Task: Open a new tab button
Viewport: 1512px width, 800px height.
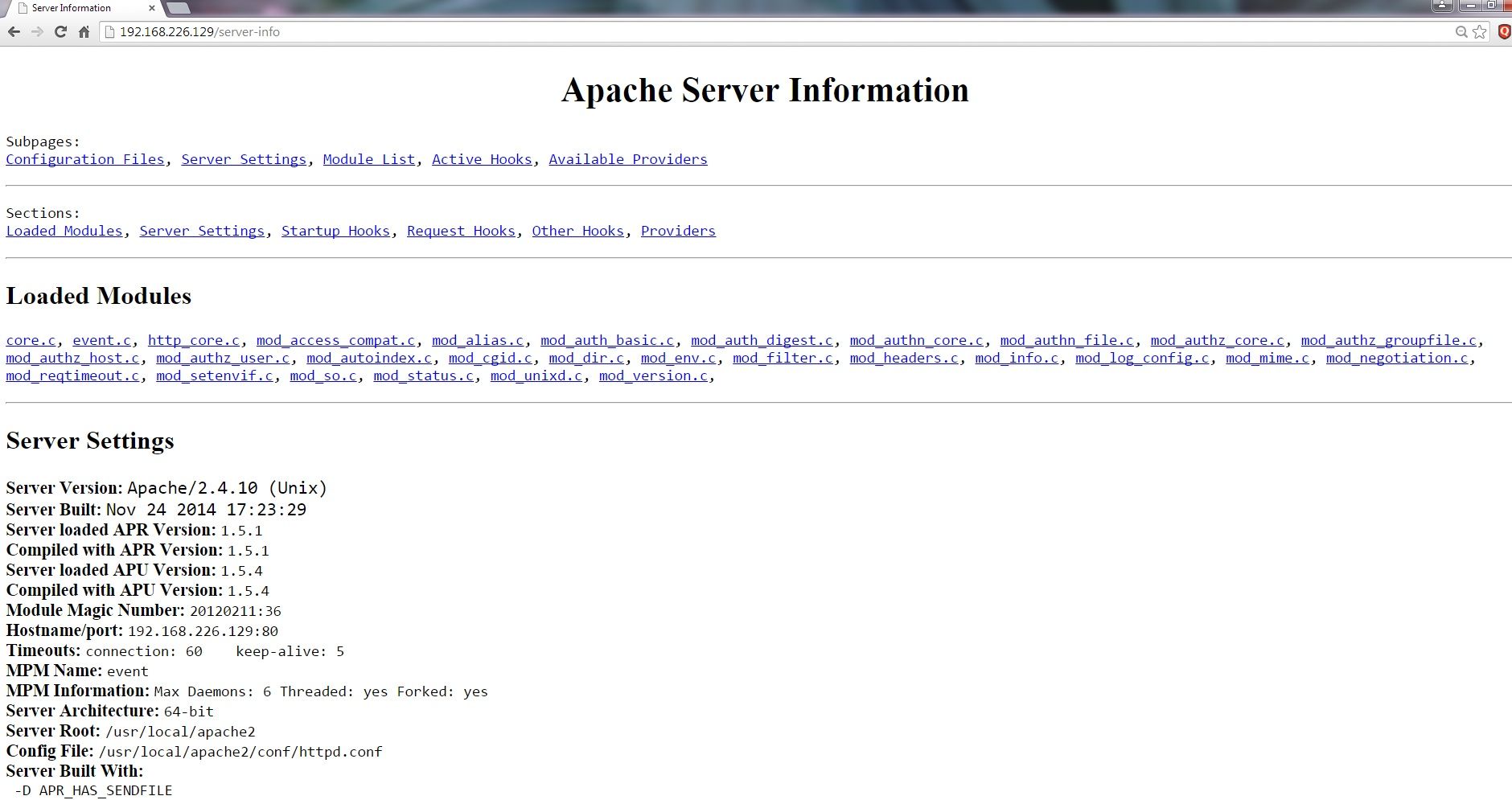Action: point(178,8)
